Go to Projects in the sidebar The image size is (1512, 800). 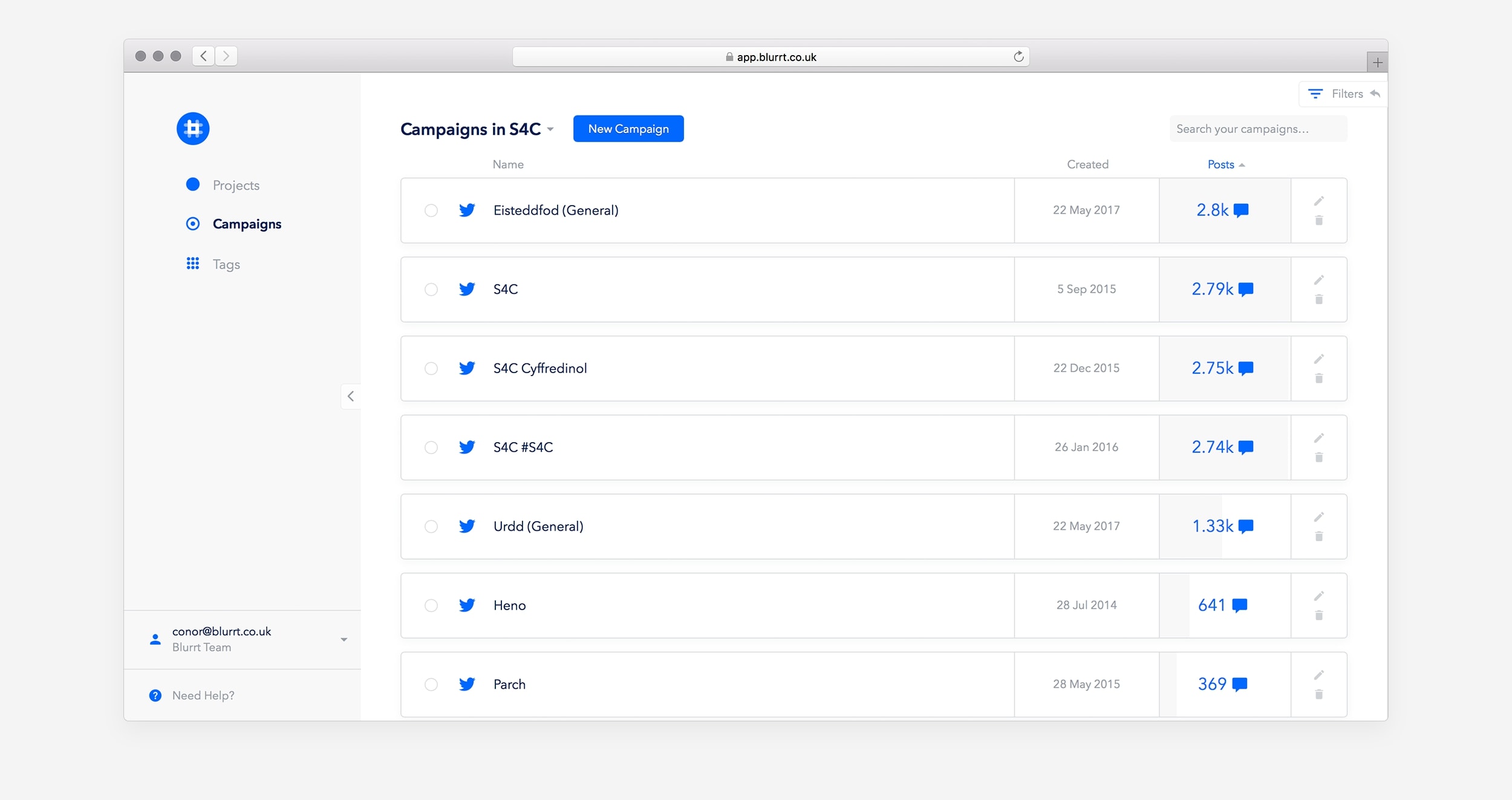[x=236, y=185]
